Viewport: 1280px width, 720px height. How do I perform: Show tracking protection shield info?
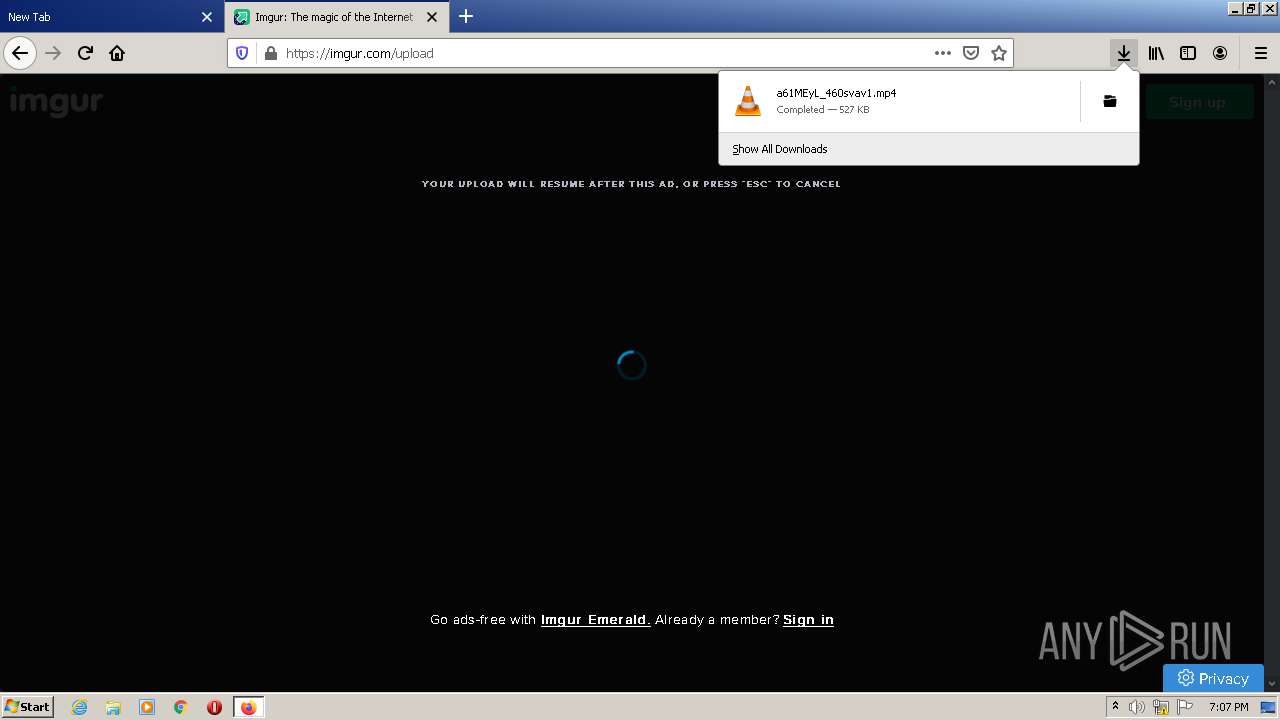(x=242, y=53)
